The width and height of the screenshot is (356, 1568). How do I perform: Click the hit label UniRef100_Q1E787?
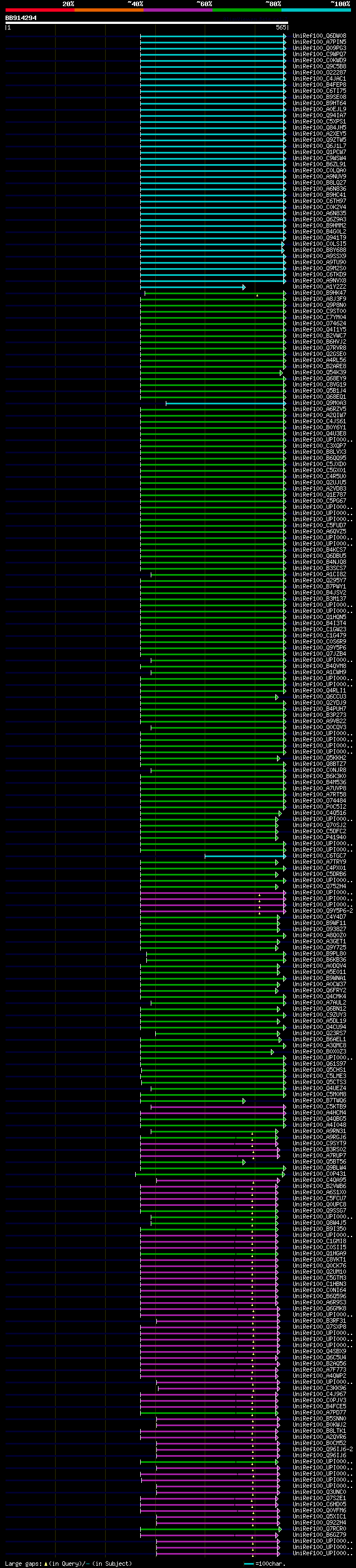pyautogui.click(x=319, y=495)
